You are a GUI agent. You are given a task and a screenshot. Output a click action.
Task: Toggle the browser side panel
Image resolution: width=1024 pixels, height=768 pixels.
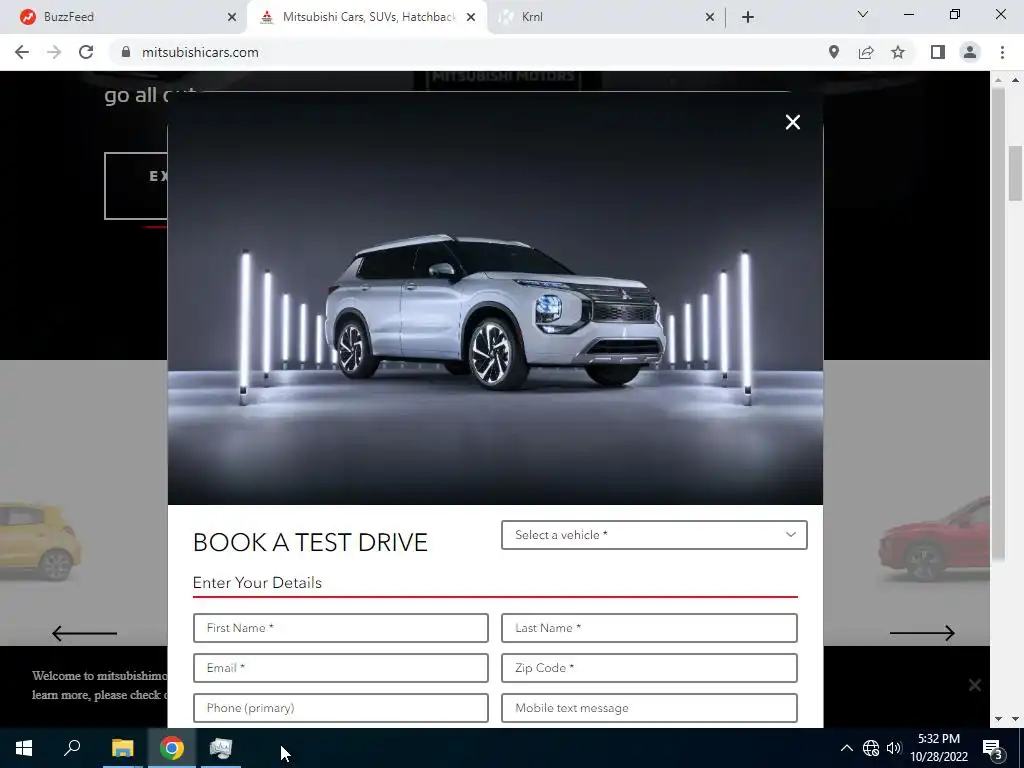pos(938,52)
